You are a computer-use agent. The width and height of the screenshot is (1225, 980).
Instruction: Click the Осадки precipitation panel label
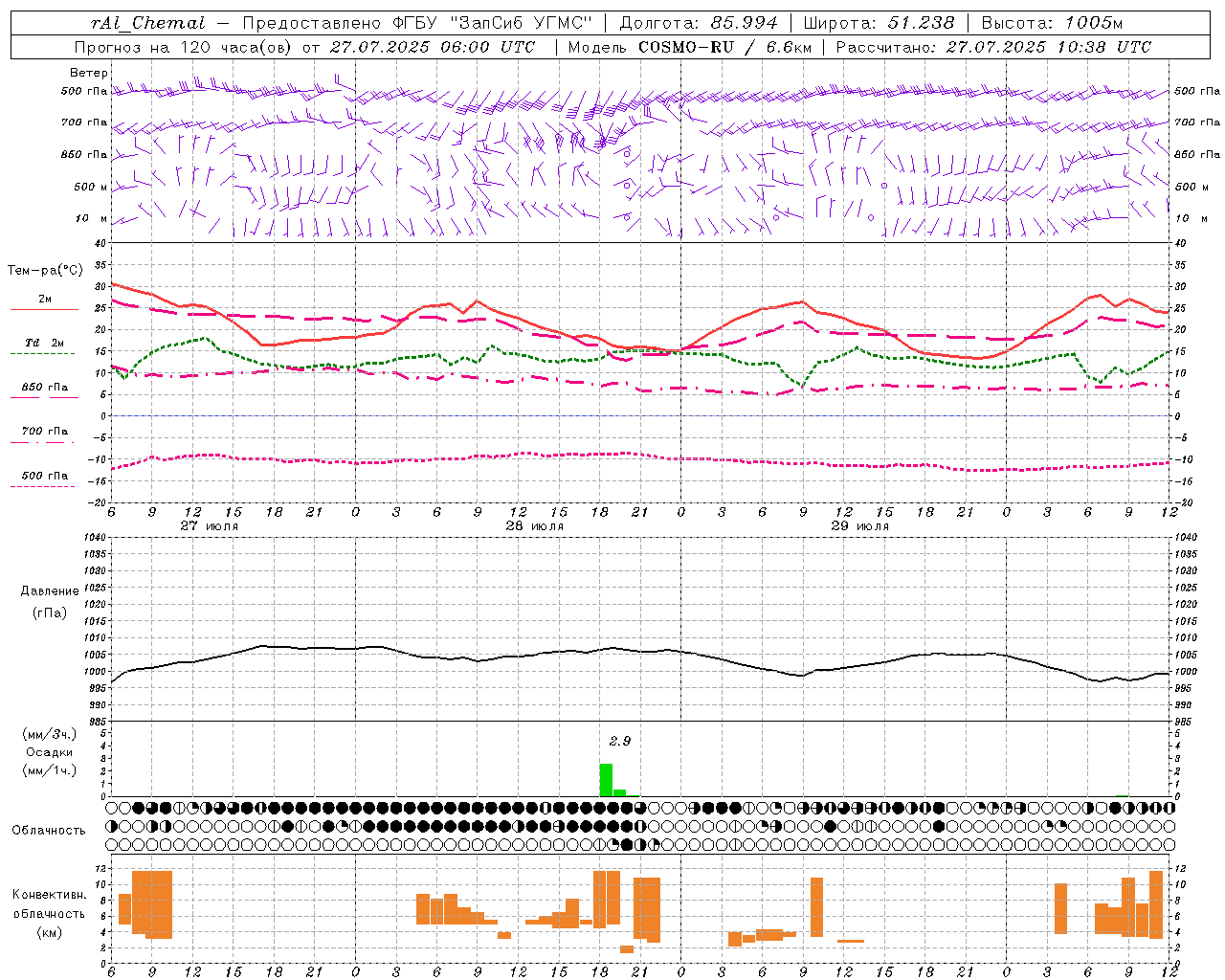[49, 752]
